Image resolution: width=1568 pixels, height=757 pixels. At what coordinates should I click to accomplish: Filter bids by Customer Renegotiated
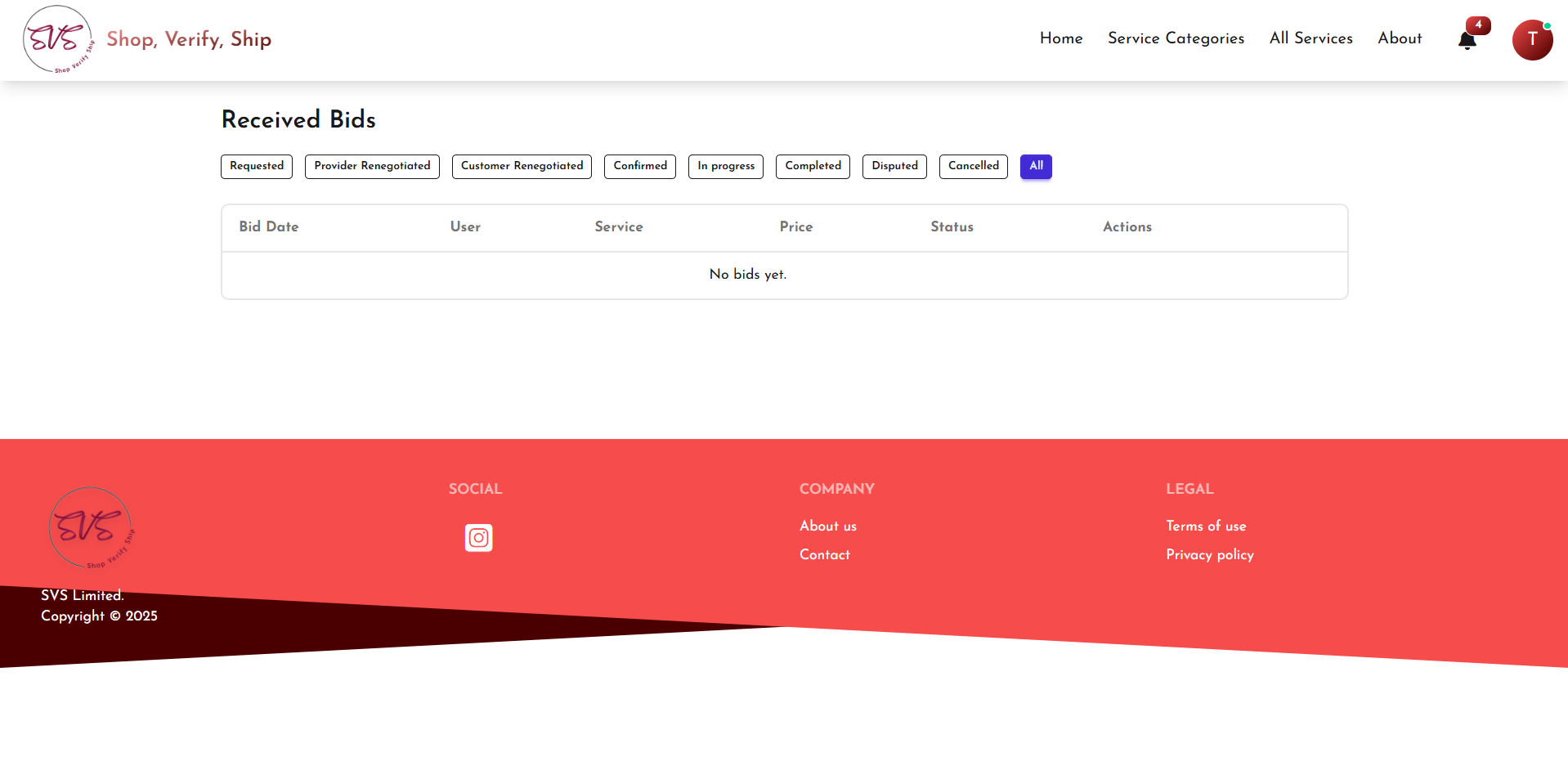click(522, 166)
